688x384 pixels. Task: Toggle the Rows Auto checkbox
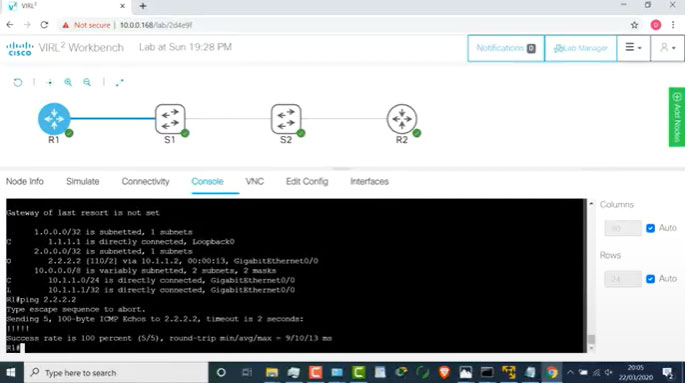point(651,279)
